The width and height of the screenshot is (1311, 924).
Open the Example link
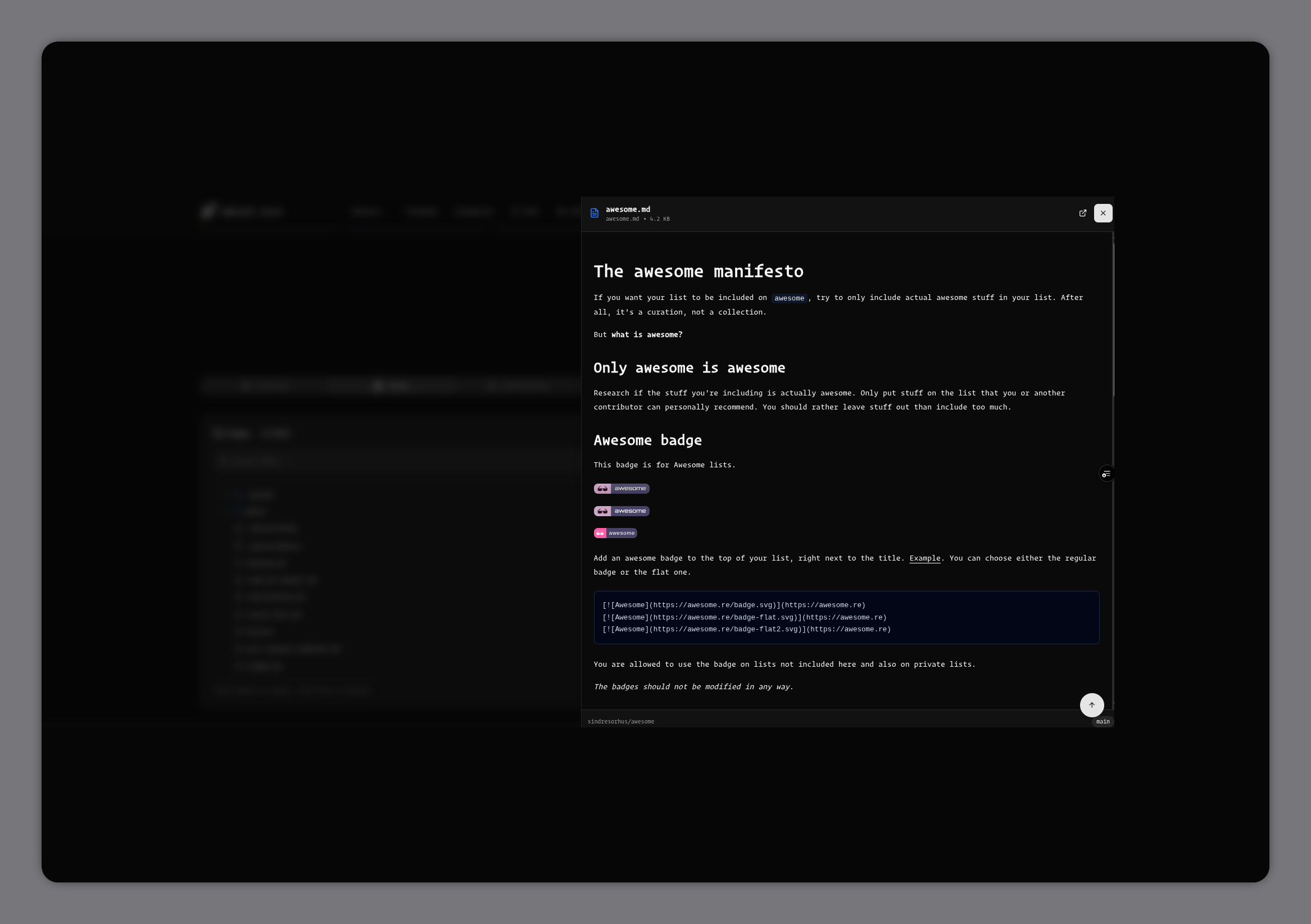click(x=924, y=558)
